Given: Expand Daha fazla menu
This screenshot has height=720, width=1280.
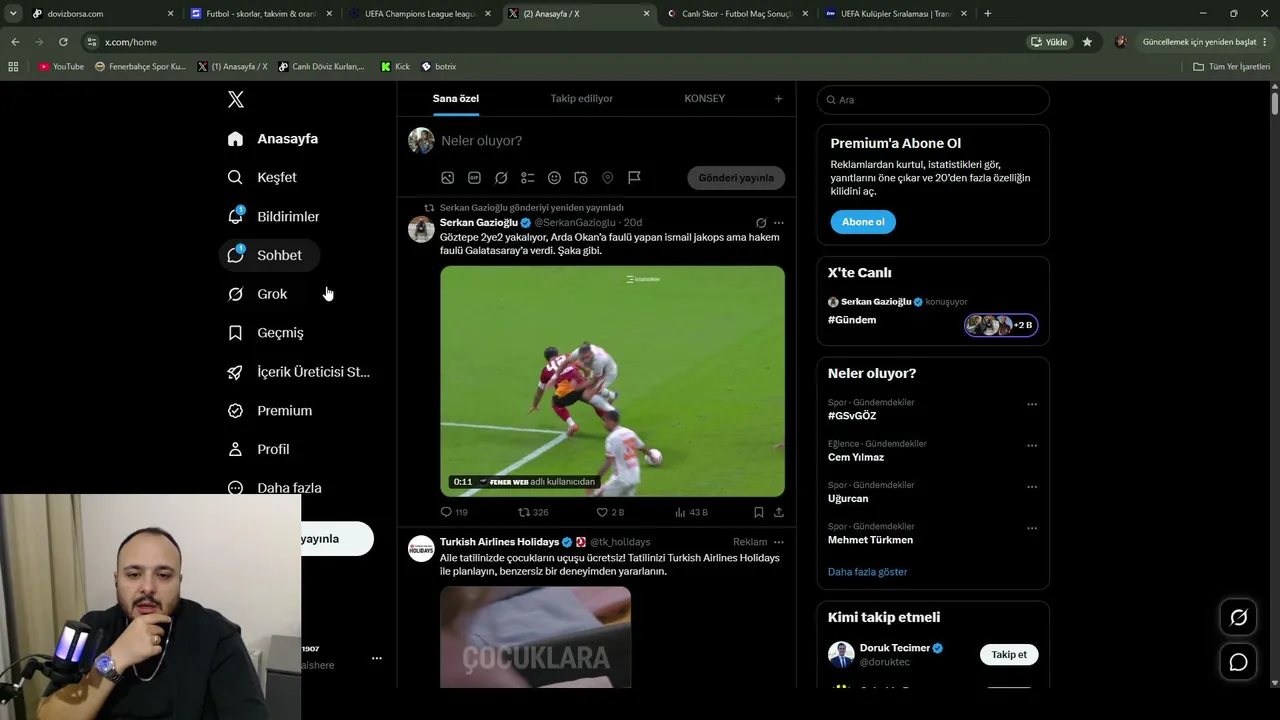Looking at the screenshot, I should (275, 488).
